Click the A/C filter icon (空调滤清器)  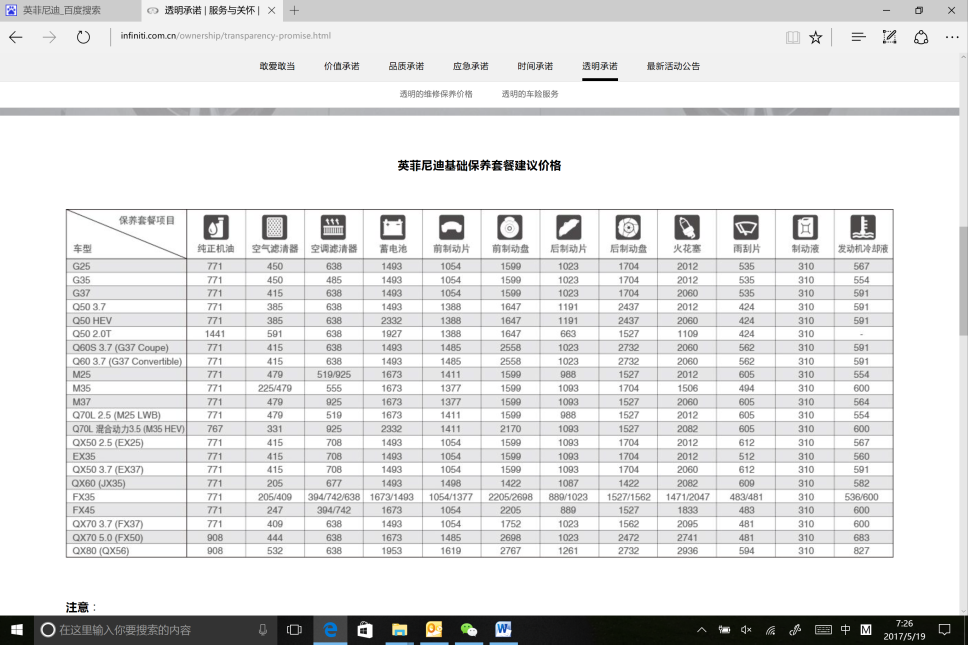(x=333, y=227)
